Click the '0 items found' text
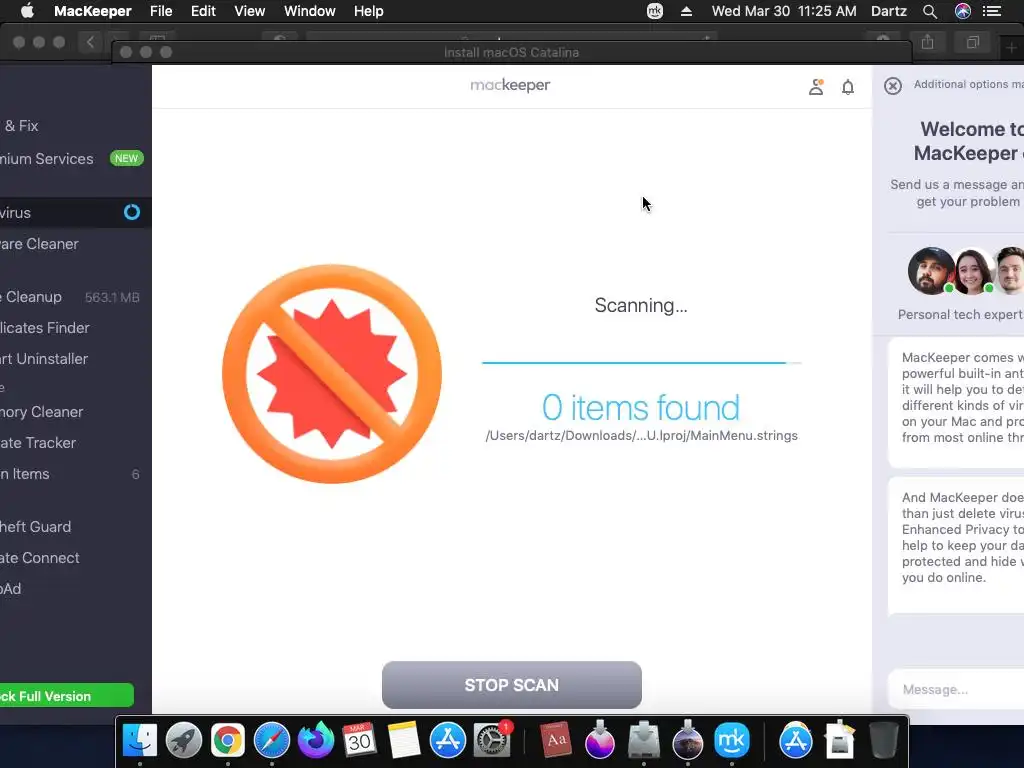The height and width of the screenshot is (768, 1024). tap(641, 407)
